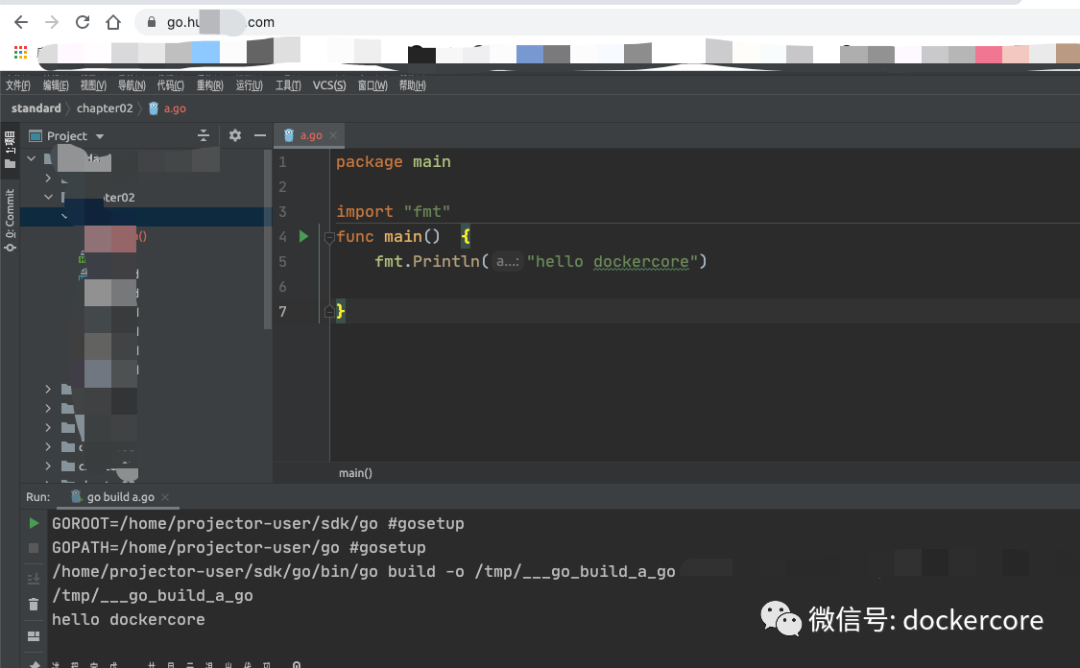
Task: Click the "hello dockercore" string literal
Action: pyautogui.click(x=612, y=262)
